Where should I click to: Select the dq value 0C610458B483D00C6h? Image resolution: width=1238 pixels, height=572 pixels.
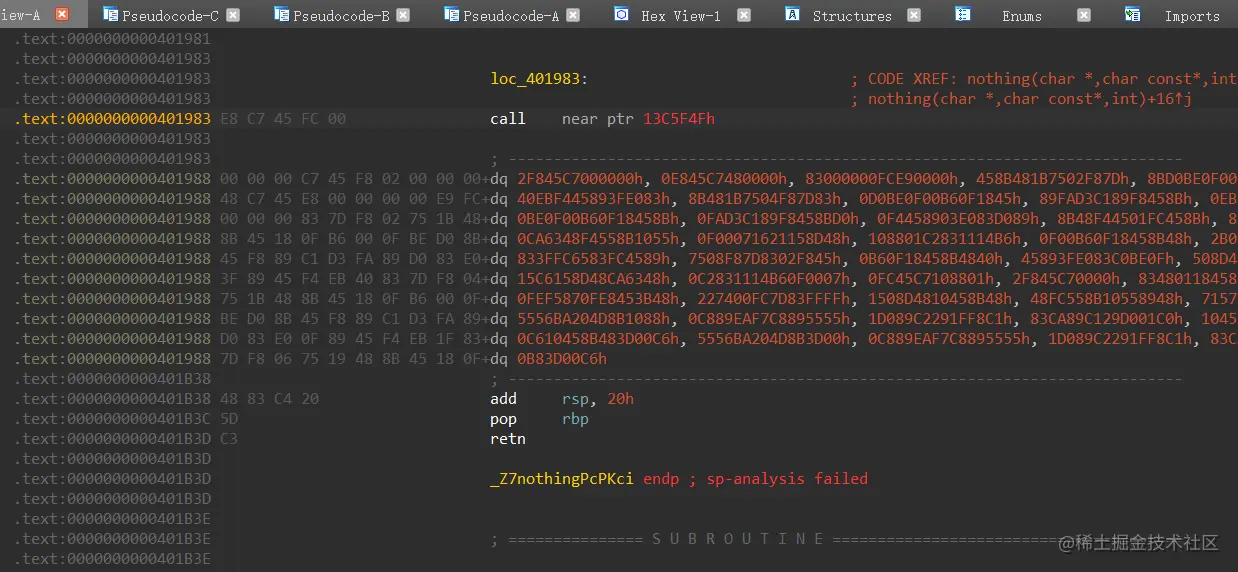click(598, 339)
